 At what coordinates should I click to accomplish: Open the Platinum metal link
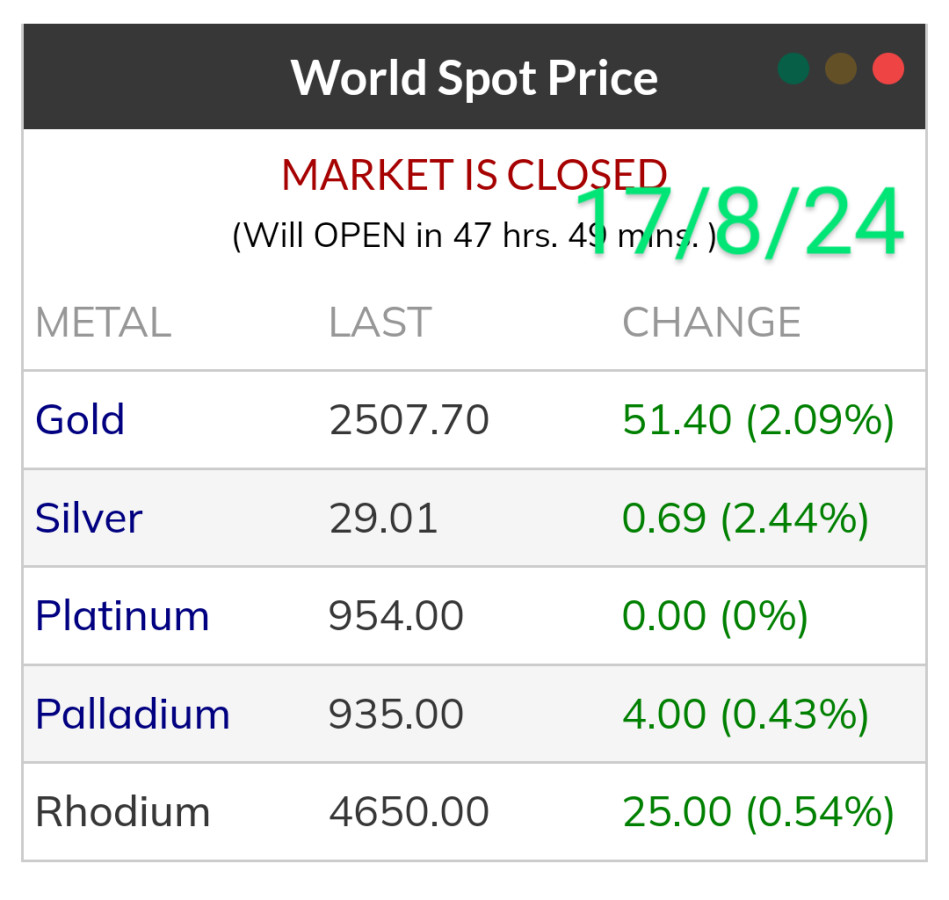(x=122, y=616)
